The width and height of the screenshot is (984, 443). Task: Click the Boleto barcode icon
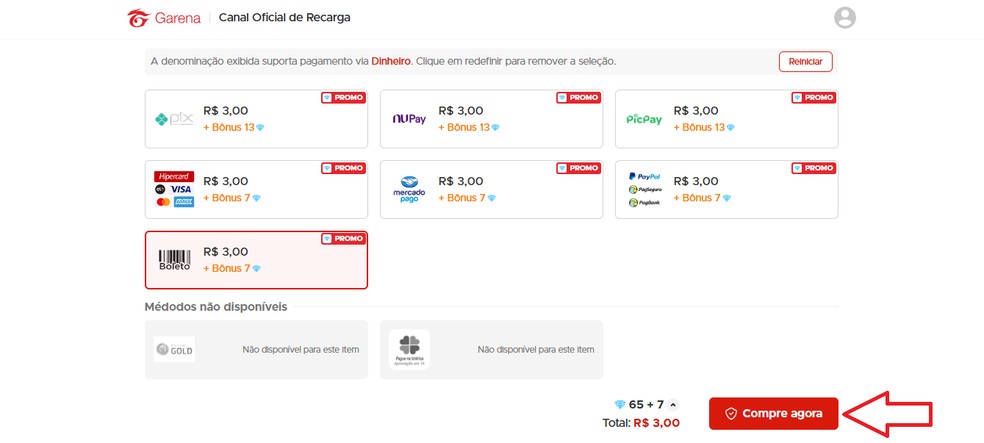point(174,260)
